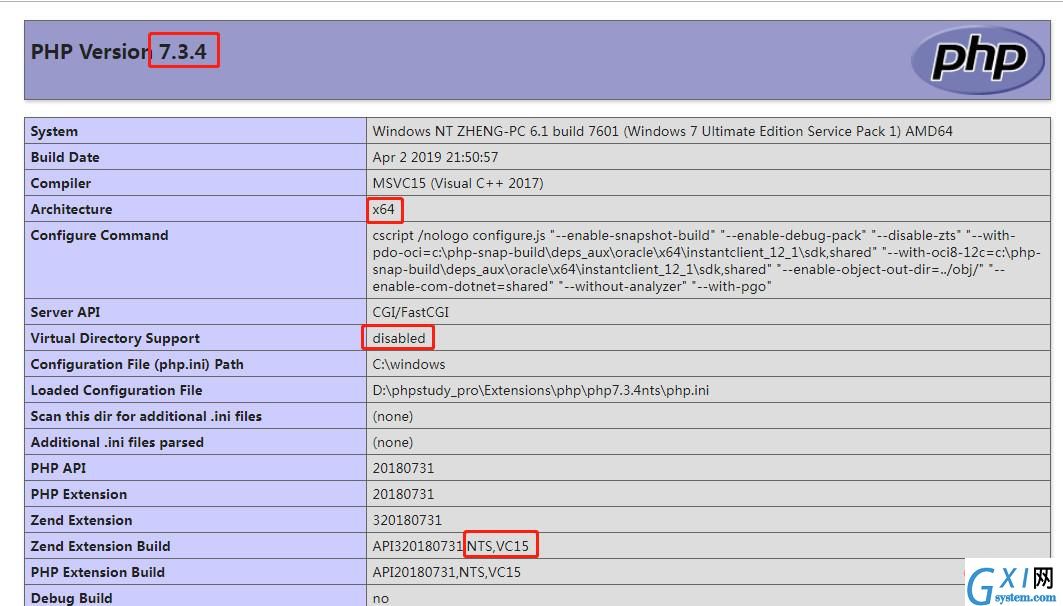Click the 'PHP API' label

pyautogui.click(x=58, y=468)
